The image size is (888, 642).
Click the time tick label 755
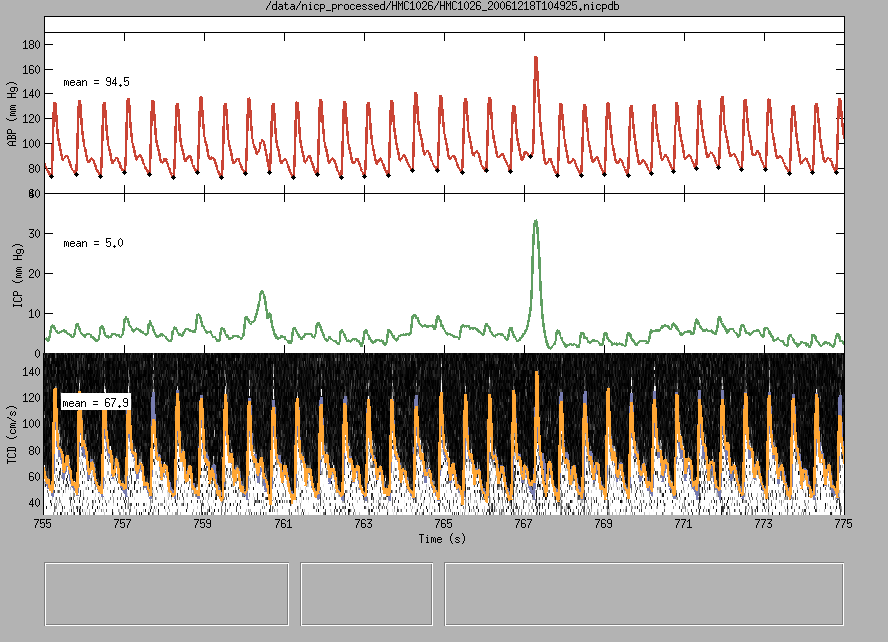[42, 524]
